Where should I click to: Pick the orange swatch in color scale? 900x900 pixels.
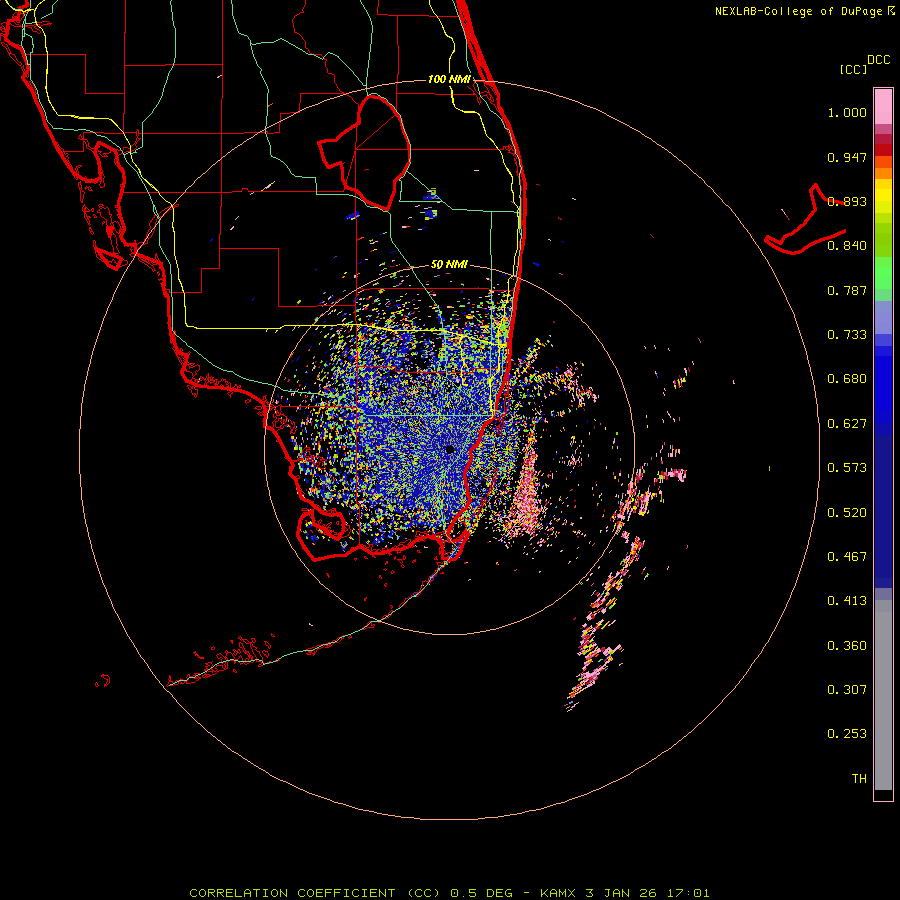point(883,173)
